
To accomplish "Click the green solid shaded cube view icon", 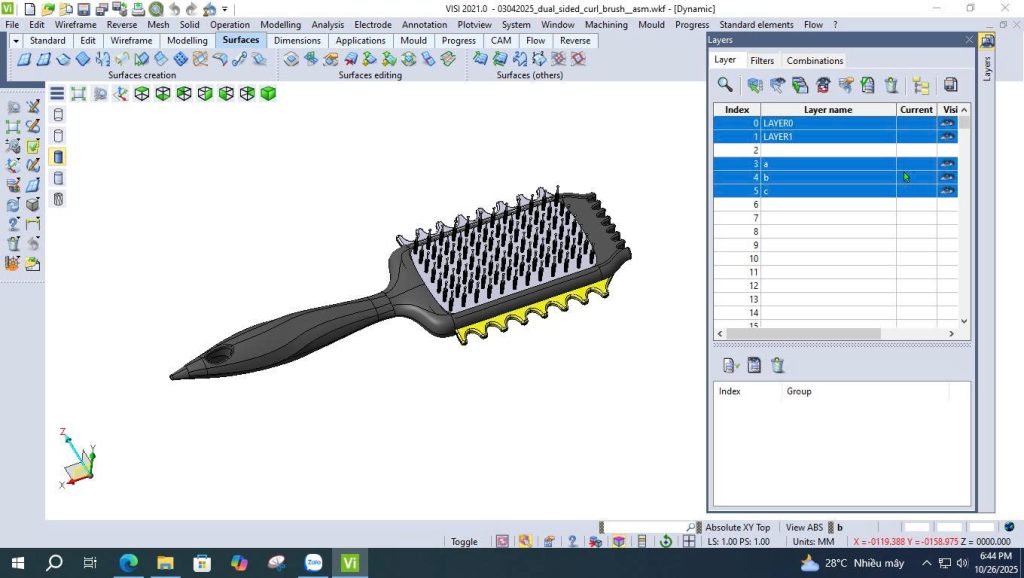I will point(268,94).
